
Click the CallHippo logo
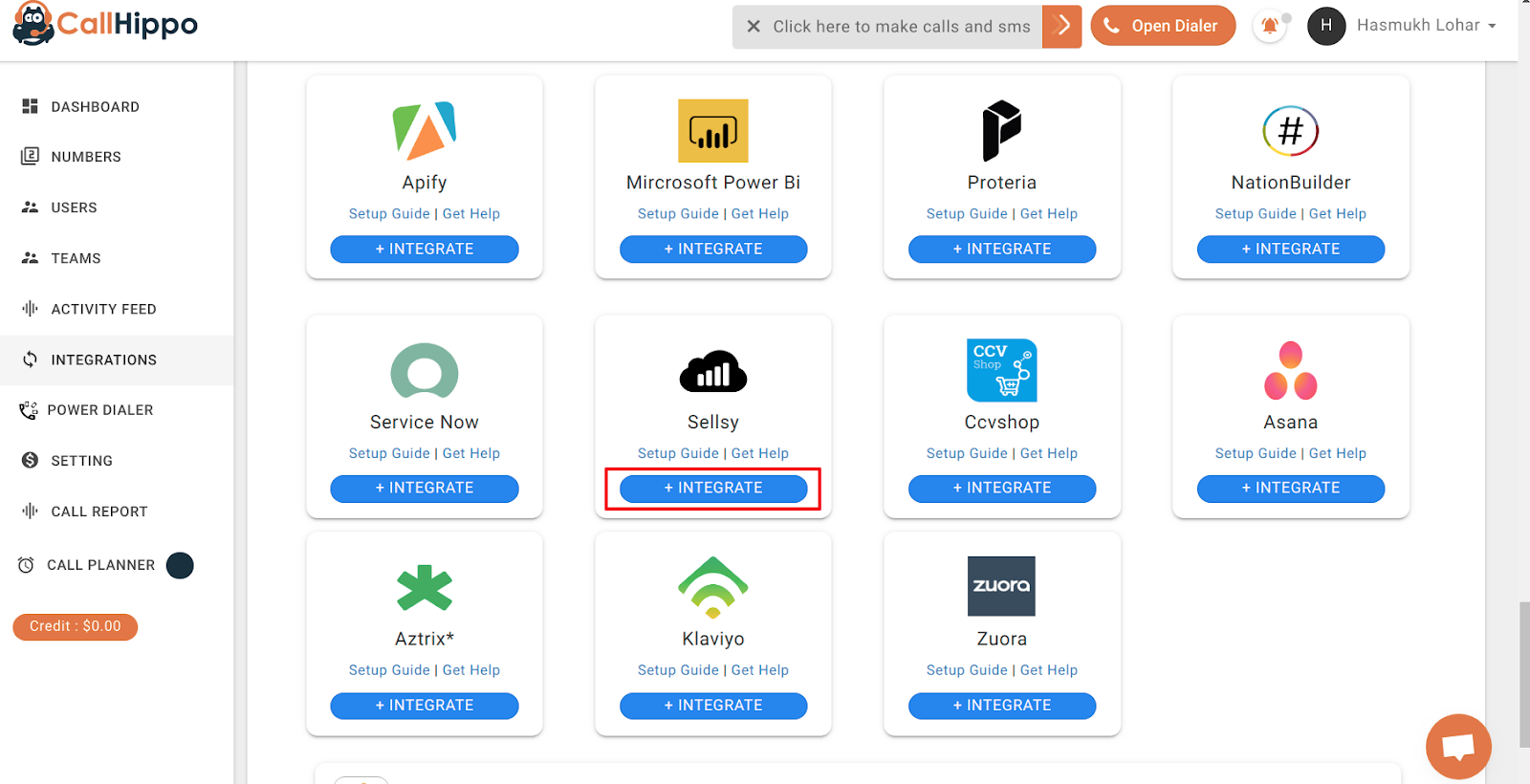pyautogui.click(x=105, y=24)
